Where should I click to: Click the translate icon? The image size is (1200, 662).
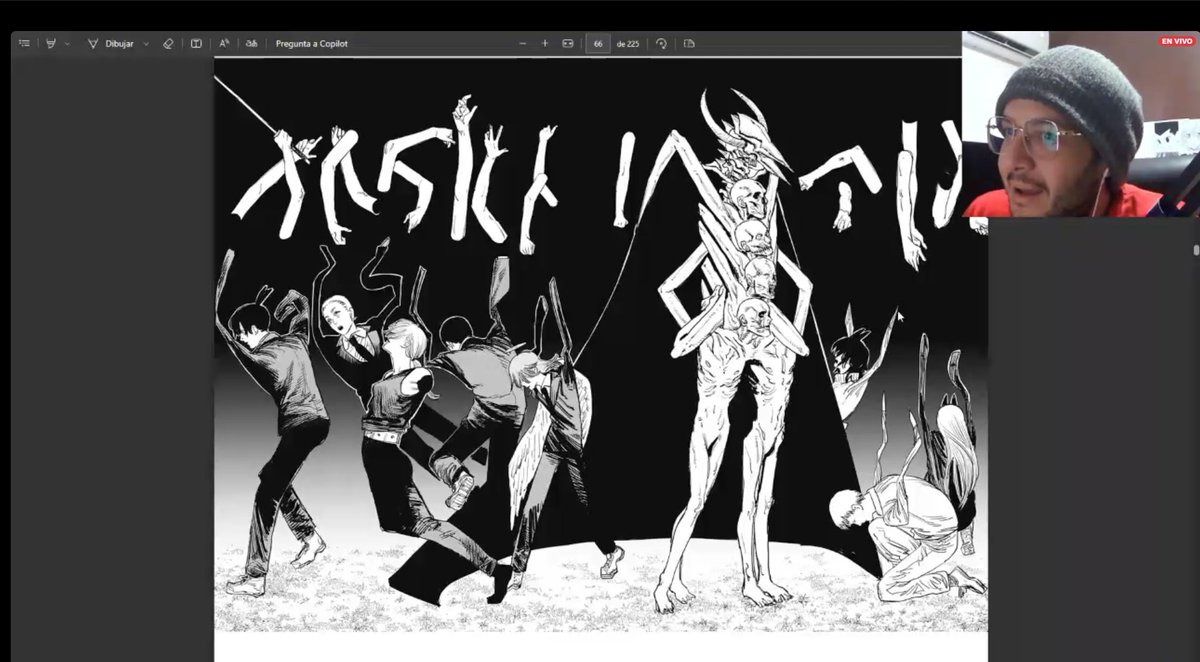(x=251, y=43)
